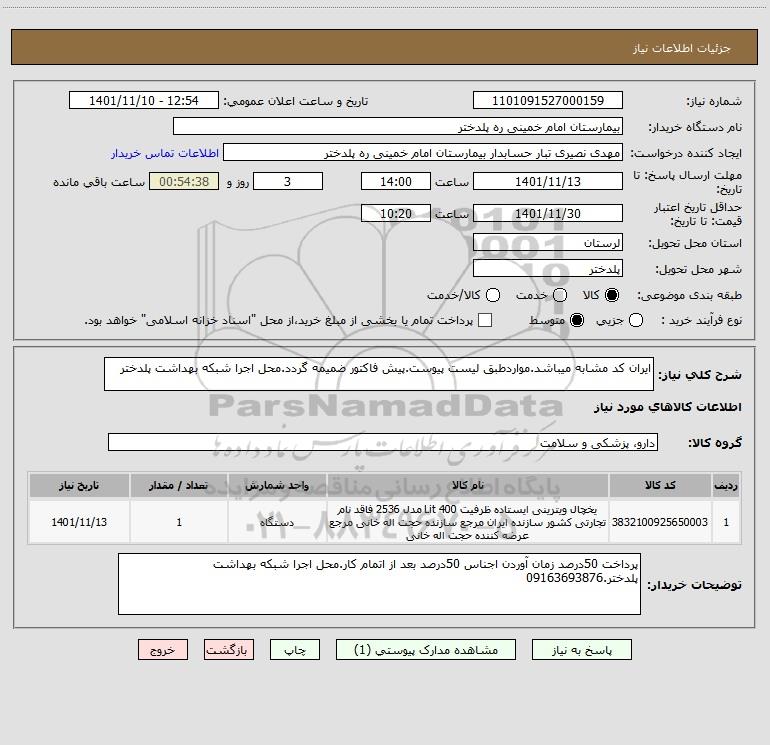Click delivery city field پلدختر

pos(548,269)
